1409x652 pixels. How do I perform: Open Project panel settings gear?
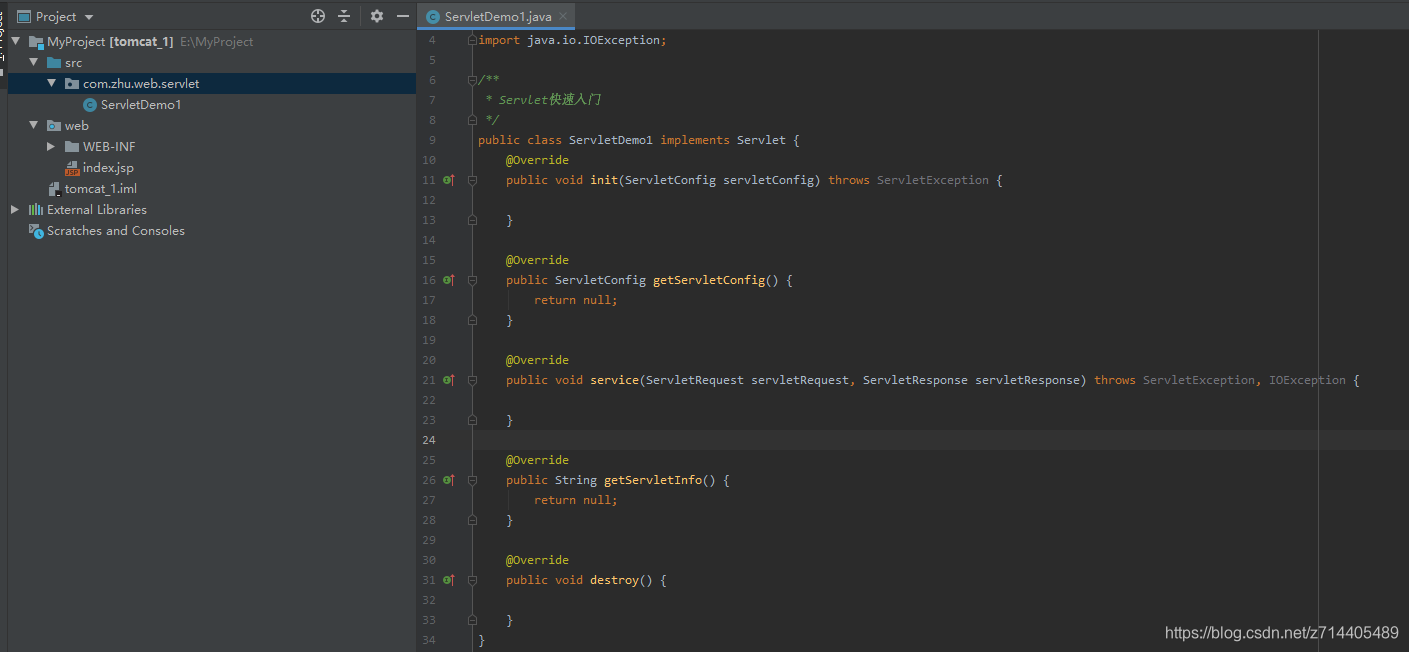click(377, 16)
